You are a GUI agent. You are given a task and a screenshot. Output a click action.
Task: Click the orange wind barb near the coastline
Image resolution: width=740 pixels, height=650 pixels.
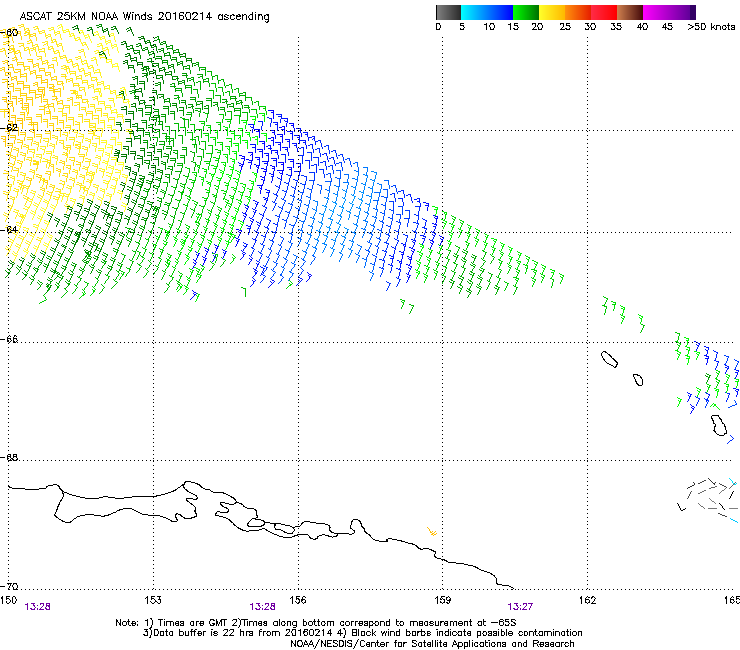(432, 532)
